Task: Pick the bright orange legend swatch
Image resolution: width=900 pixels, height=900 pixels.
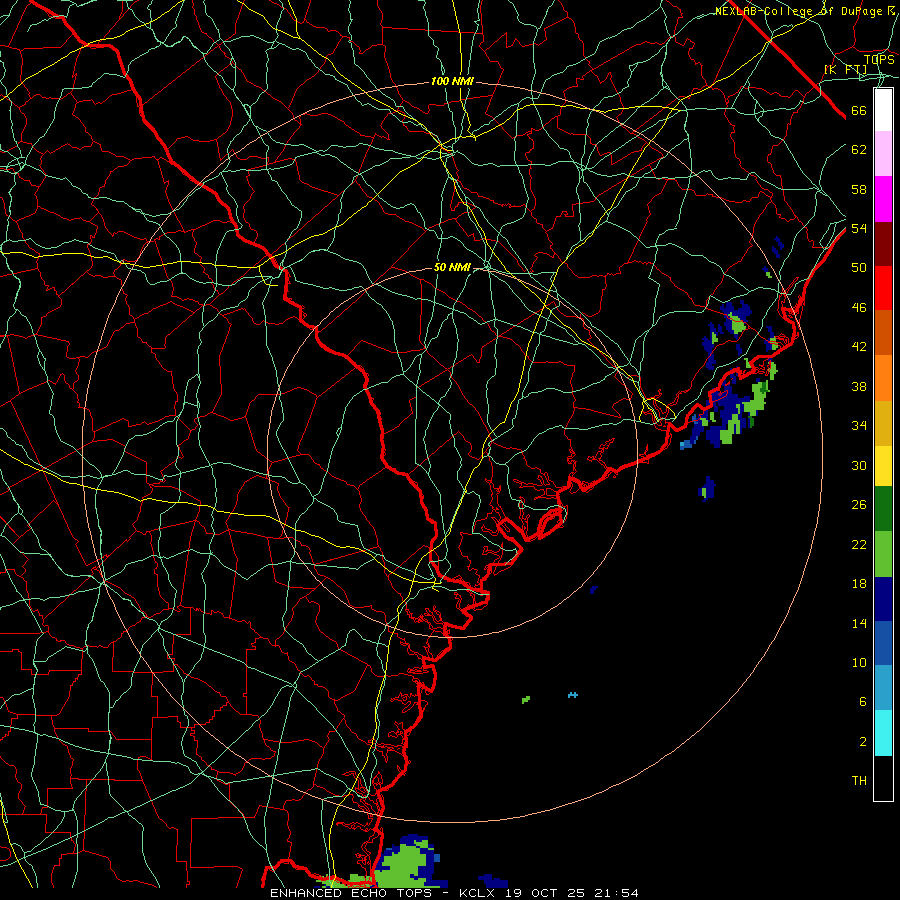Action: (883, 378)
